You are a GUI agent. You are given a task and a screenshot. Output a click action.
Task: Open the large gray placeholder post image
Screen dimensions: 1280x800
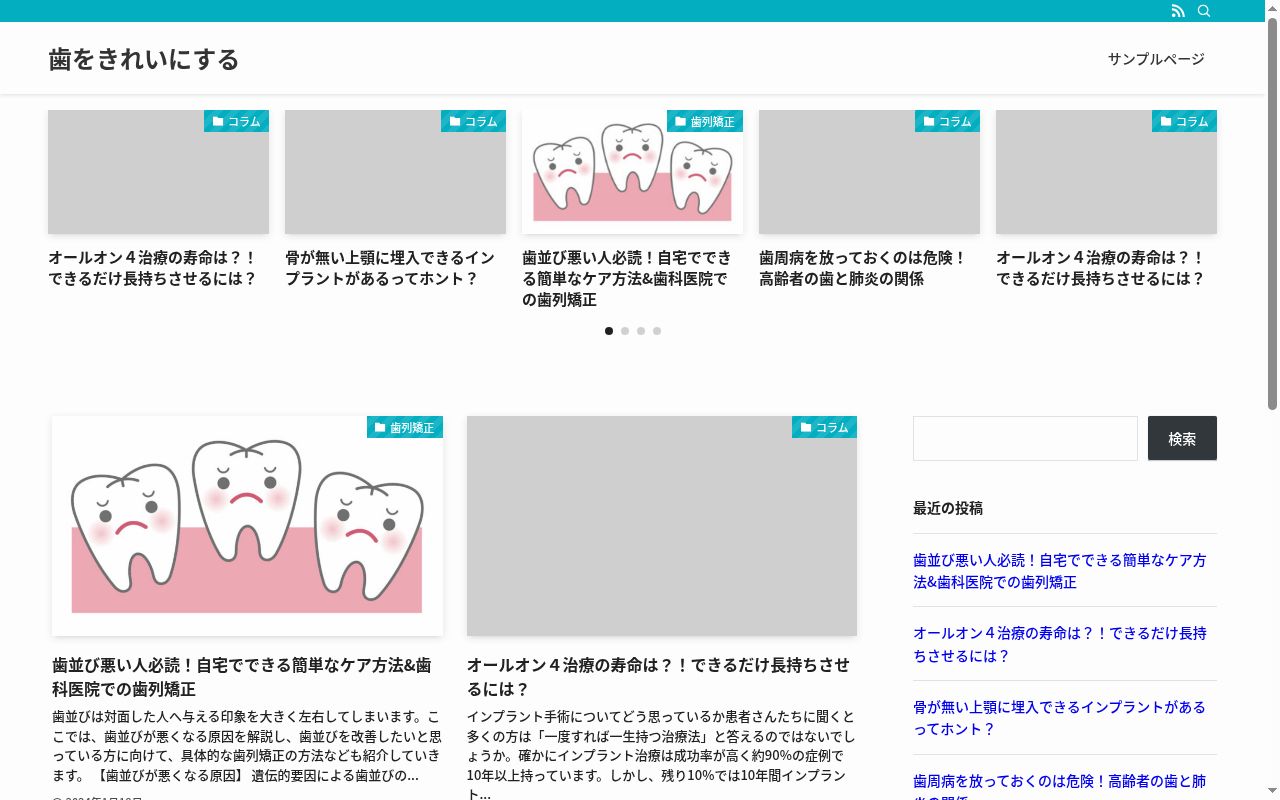point(662,526)
